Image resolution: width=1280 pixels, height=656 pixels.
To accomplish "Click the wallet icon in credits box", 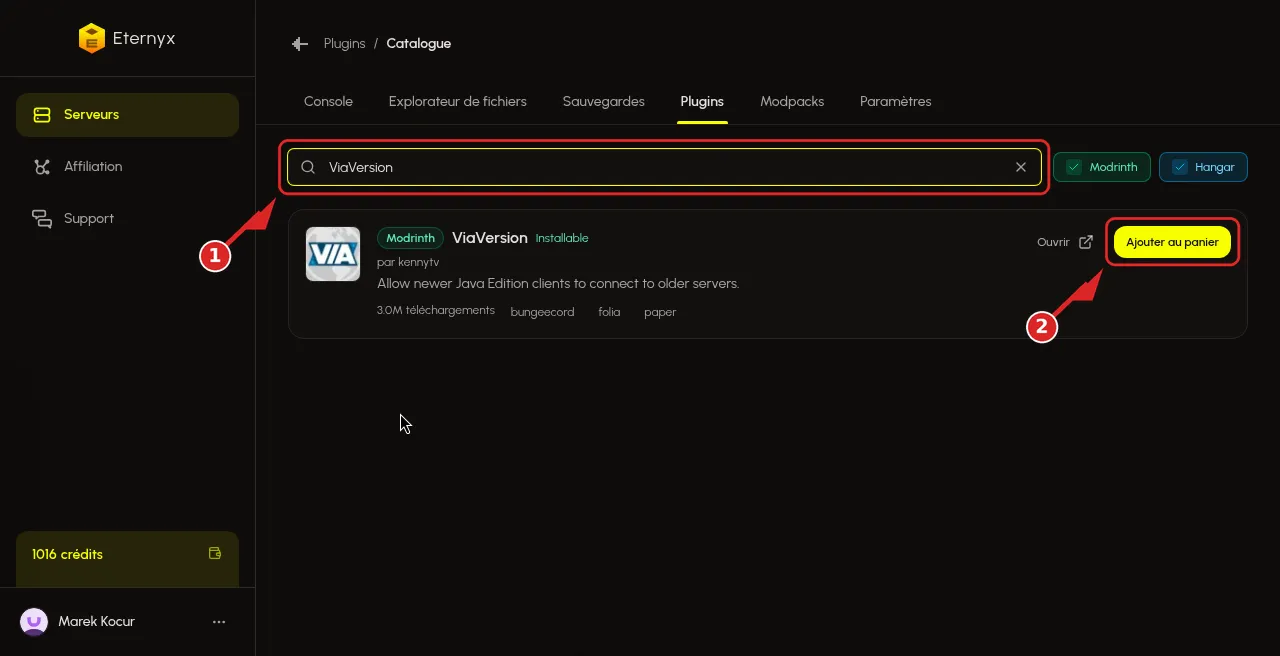I will 214,553.
